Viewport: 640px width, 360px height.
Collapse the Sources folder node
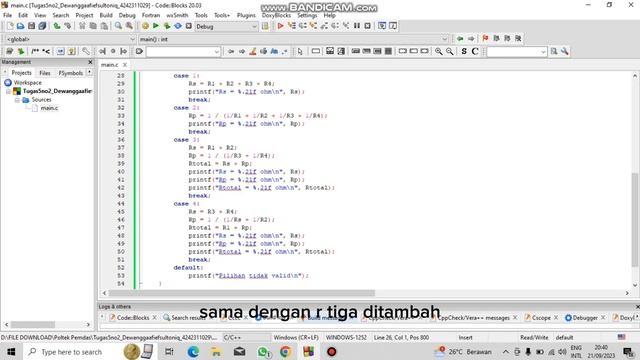click(x=17, y=100)
